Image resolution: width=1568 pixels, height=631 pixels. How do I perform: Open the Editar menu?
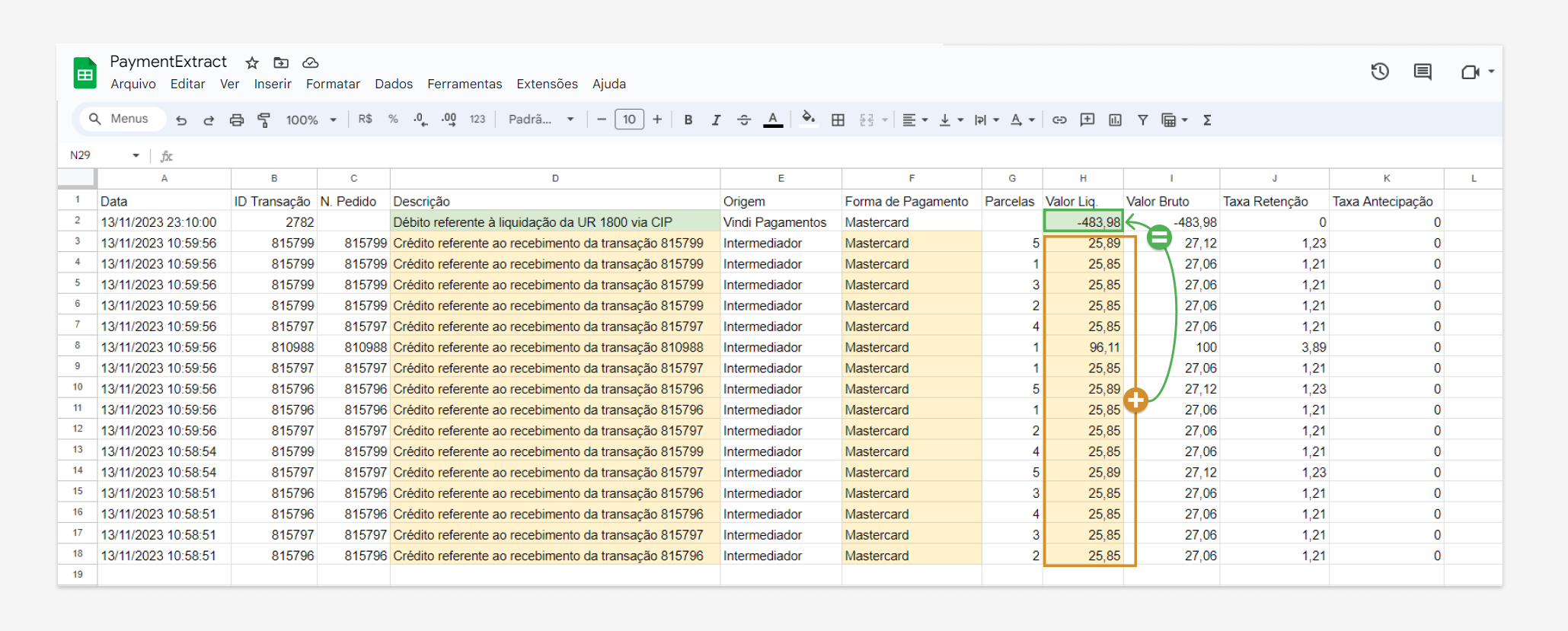187,84
